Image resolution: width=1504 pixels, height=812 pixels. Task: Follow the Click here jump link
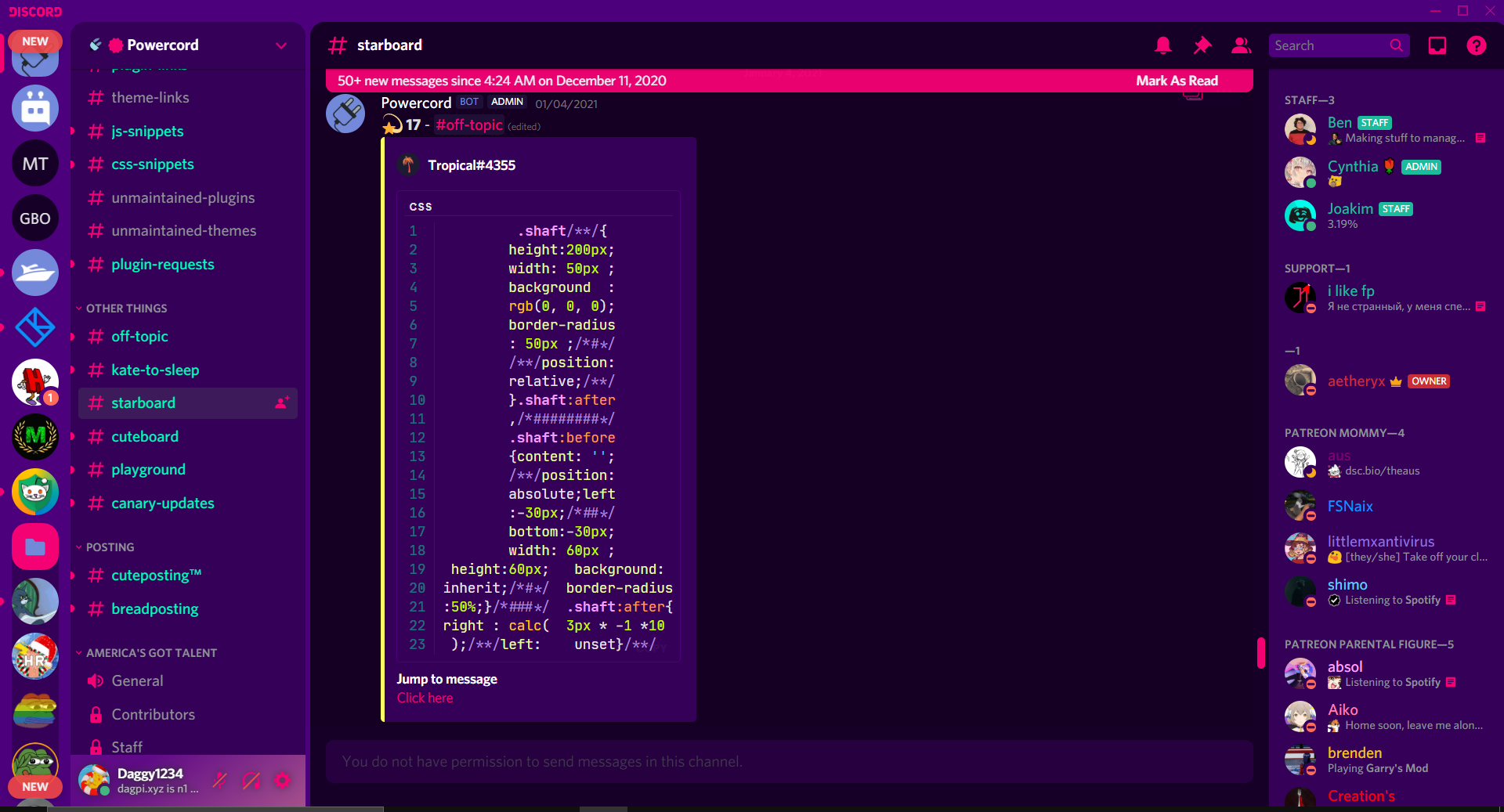click(x=425, y=698)
